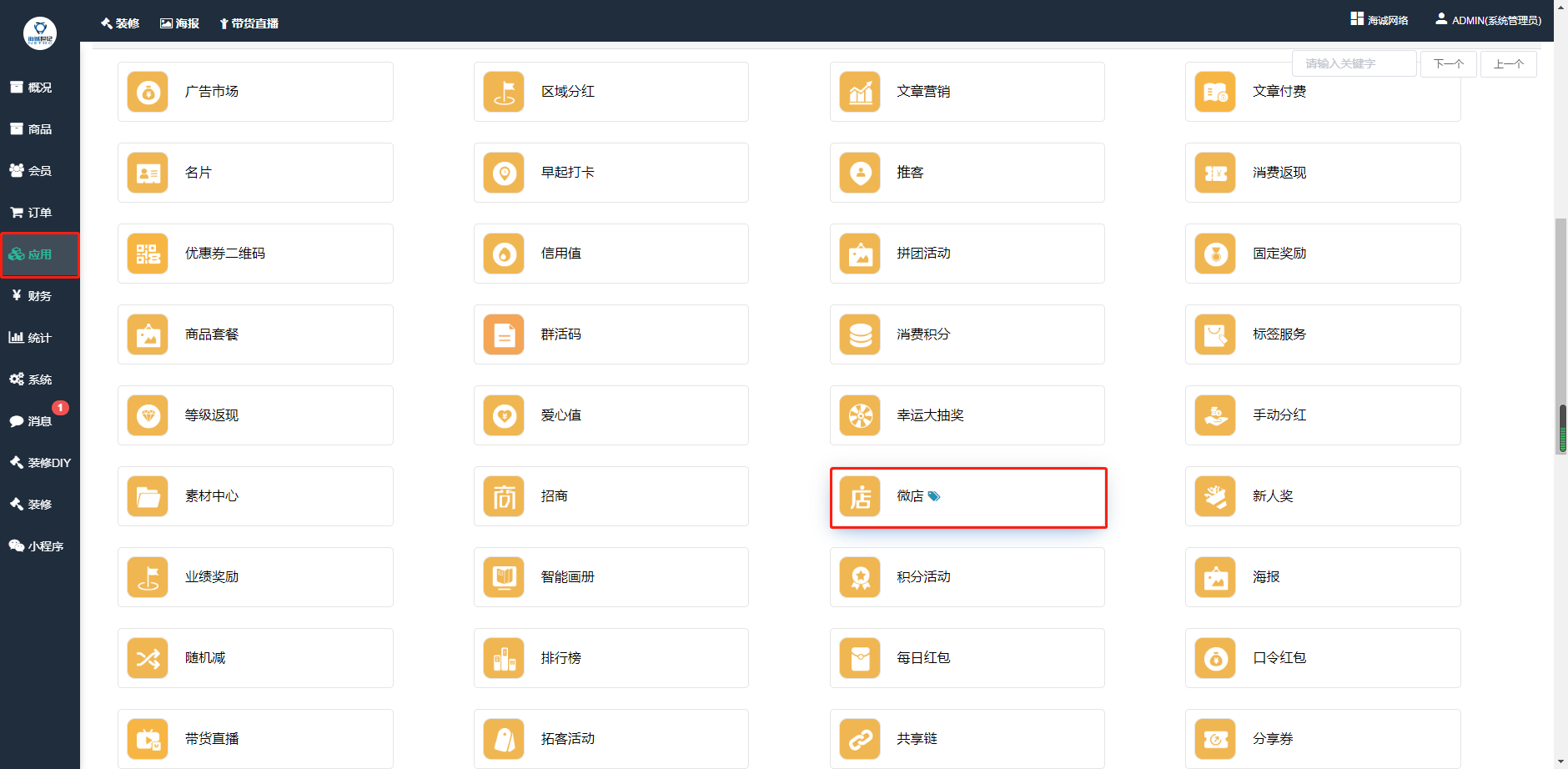Click the 幸运大抽奖 wheel icon
1568x769 pixels.
pyautogui.click(x=860, y=415)
